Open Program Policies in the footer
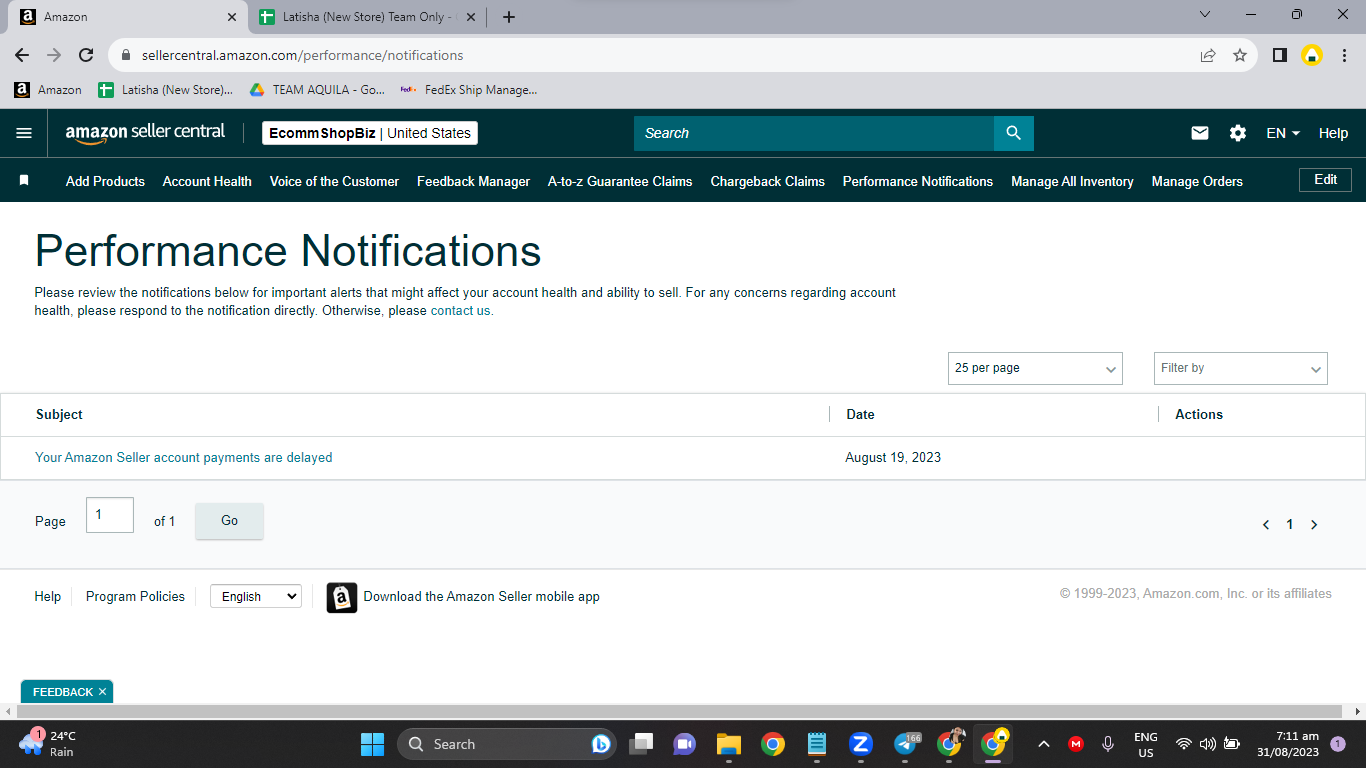 (135, 596)
